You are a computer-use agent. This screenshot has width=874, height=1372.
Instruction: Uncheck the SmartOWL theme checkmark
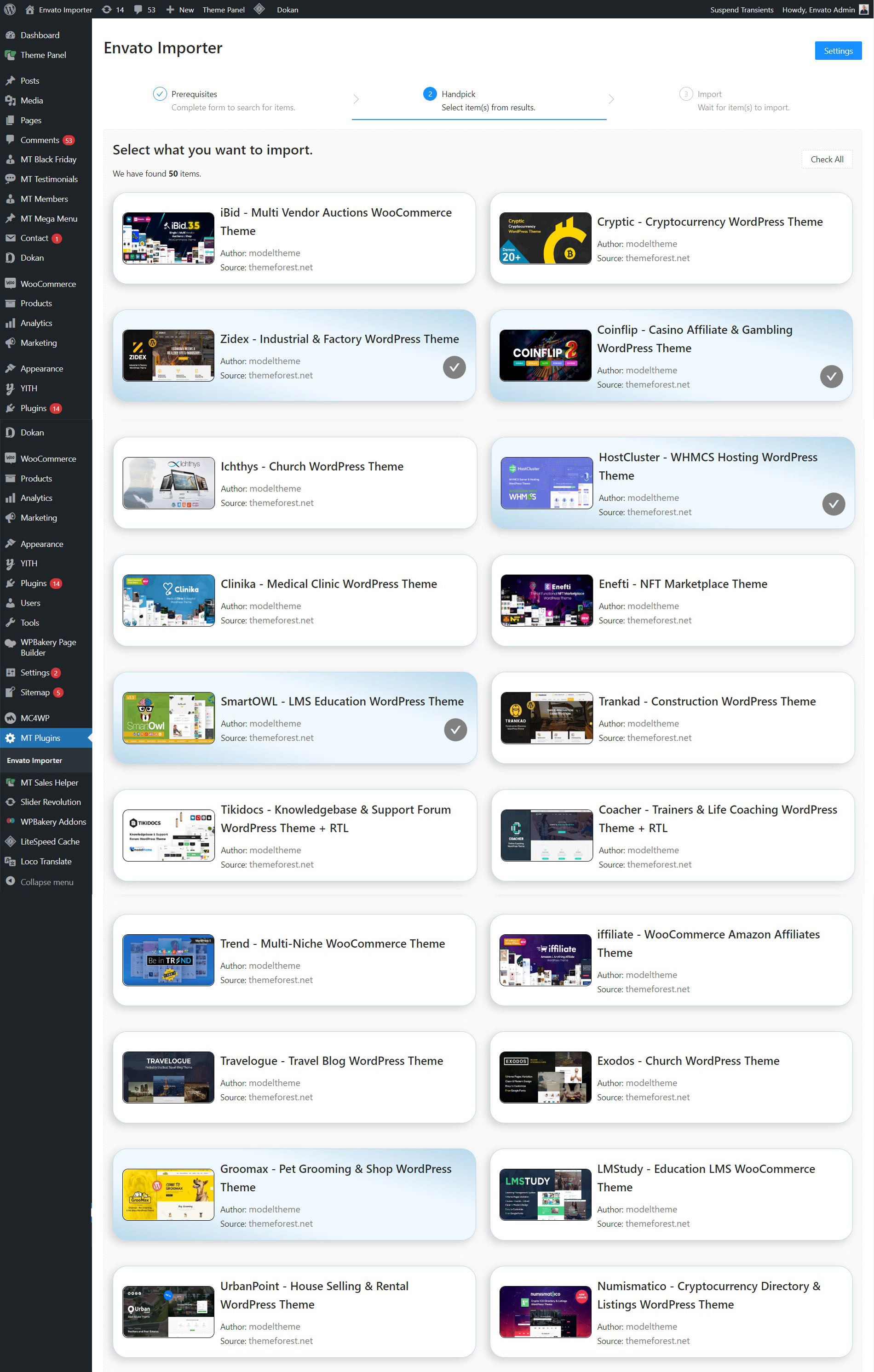455,730
